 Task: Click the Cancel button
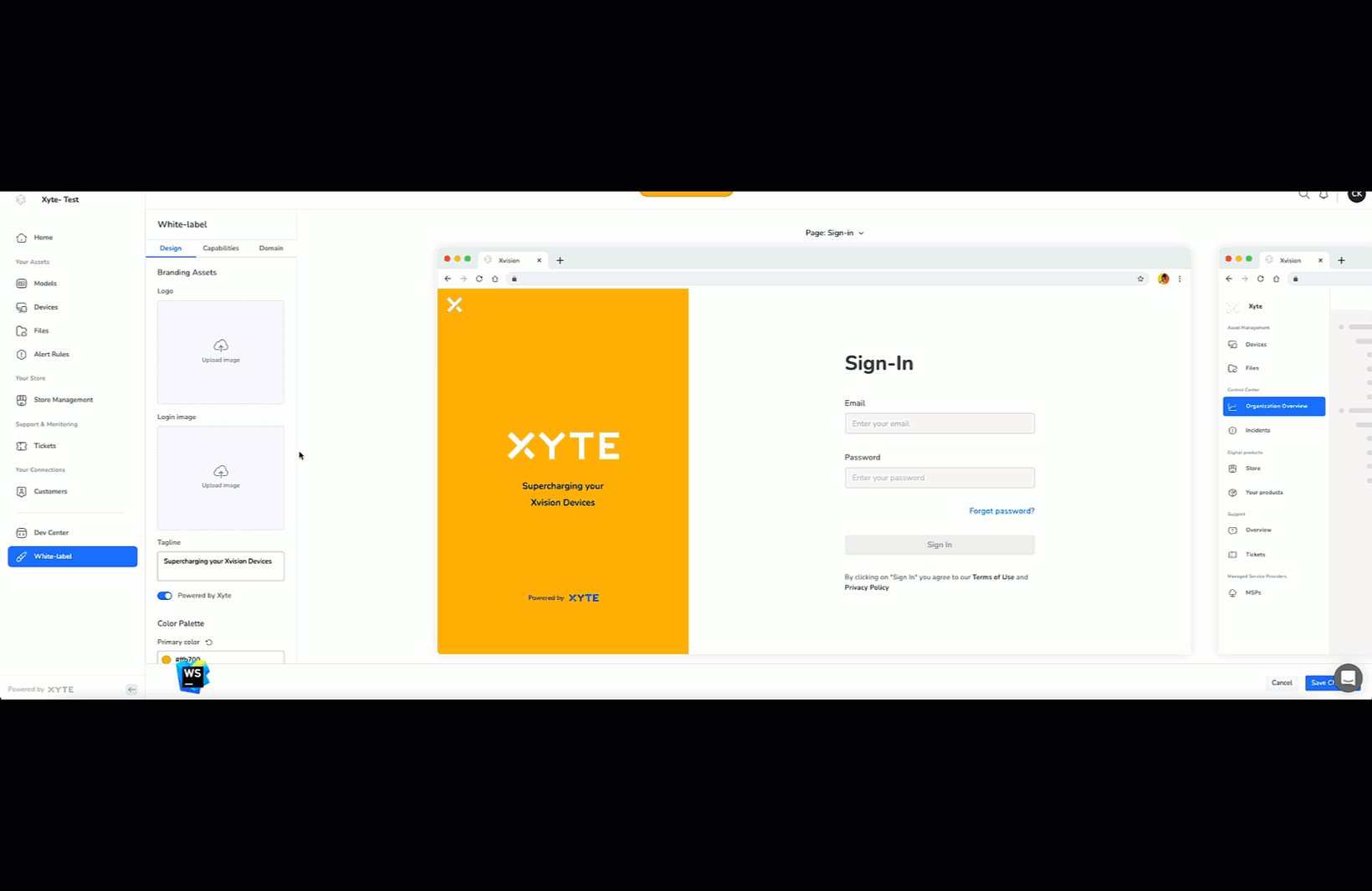coord(1282,683)
